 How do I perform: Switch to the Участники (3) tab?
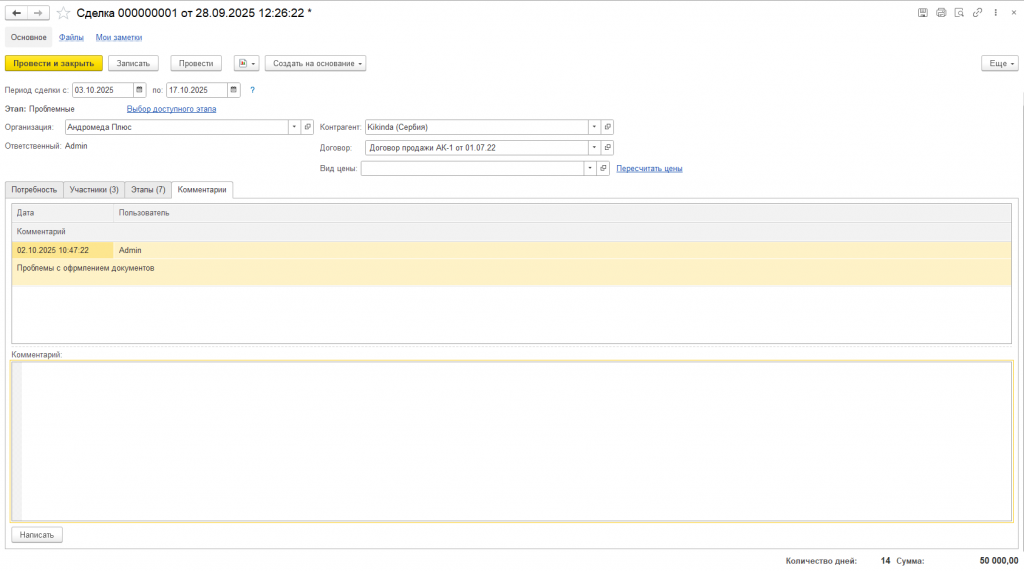[94, 189]
